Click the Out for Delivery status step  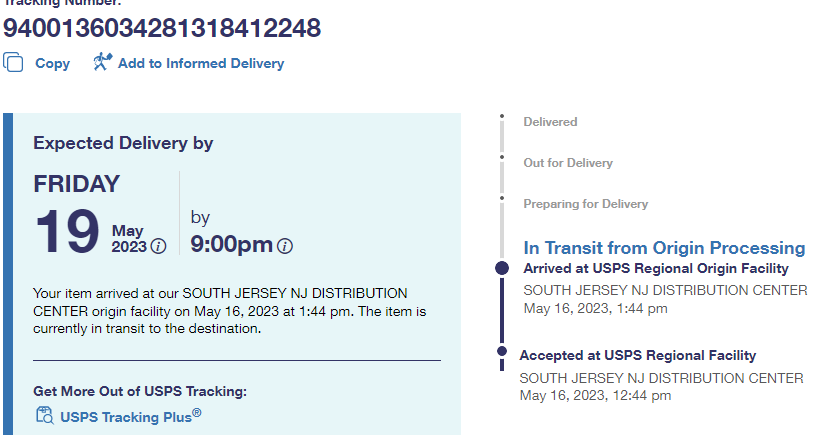(x=568, y=163)
